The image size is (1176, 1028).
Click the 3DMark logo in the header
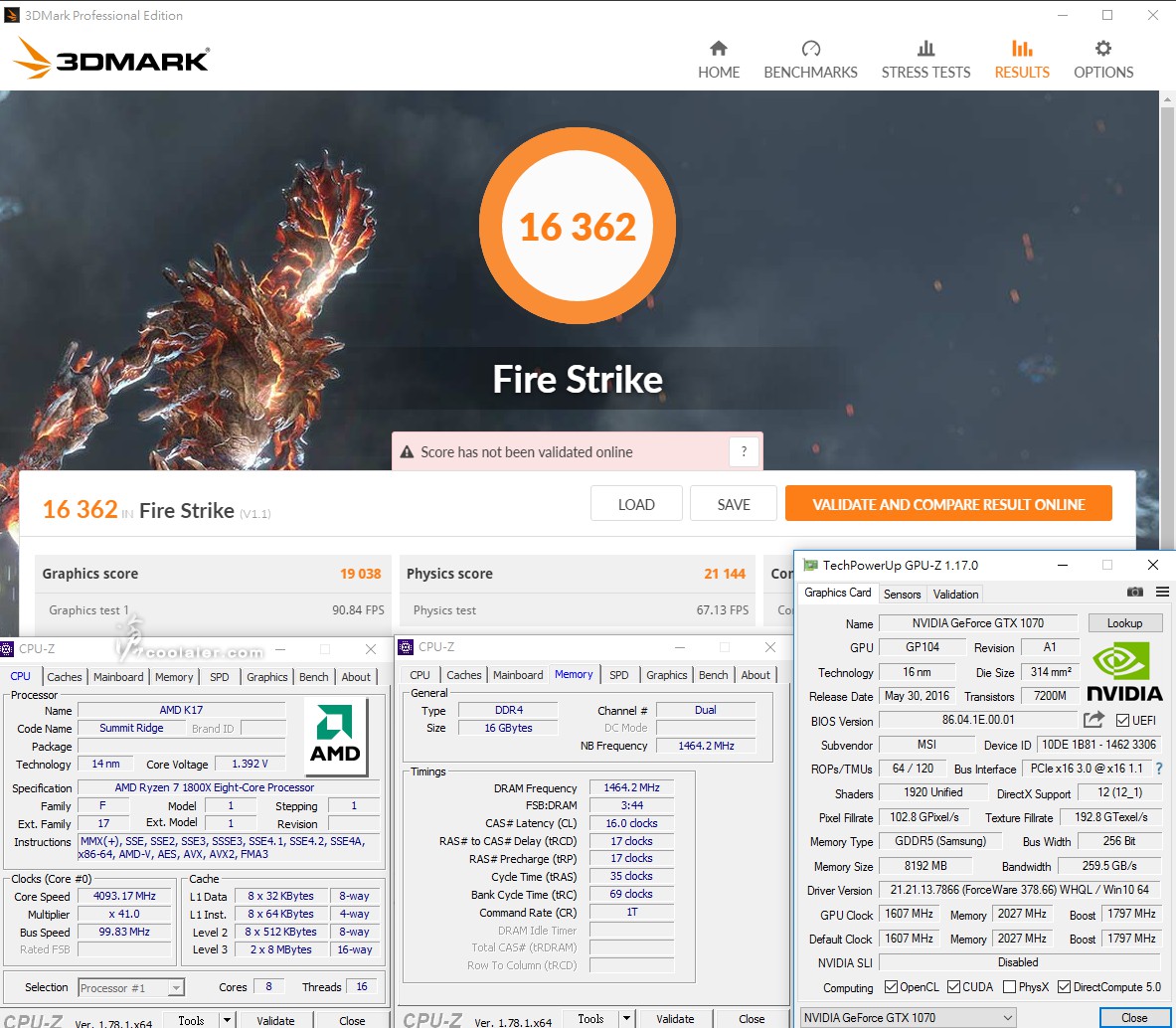point(111,59)
